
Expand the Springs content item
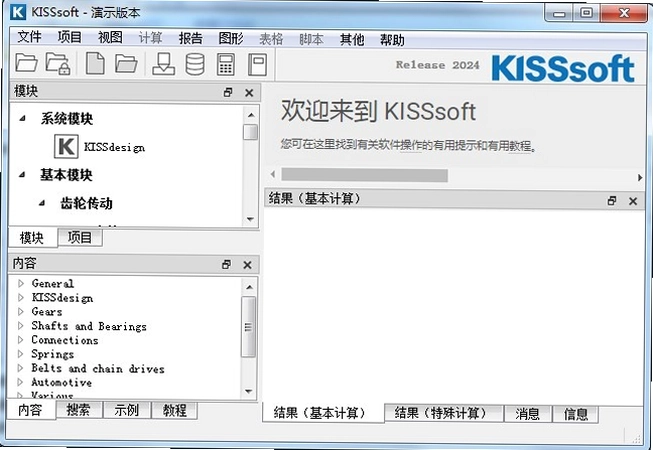click(x=21, y=354)
